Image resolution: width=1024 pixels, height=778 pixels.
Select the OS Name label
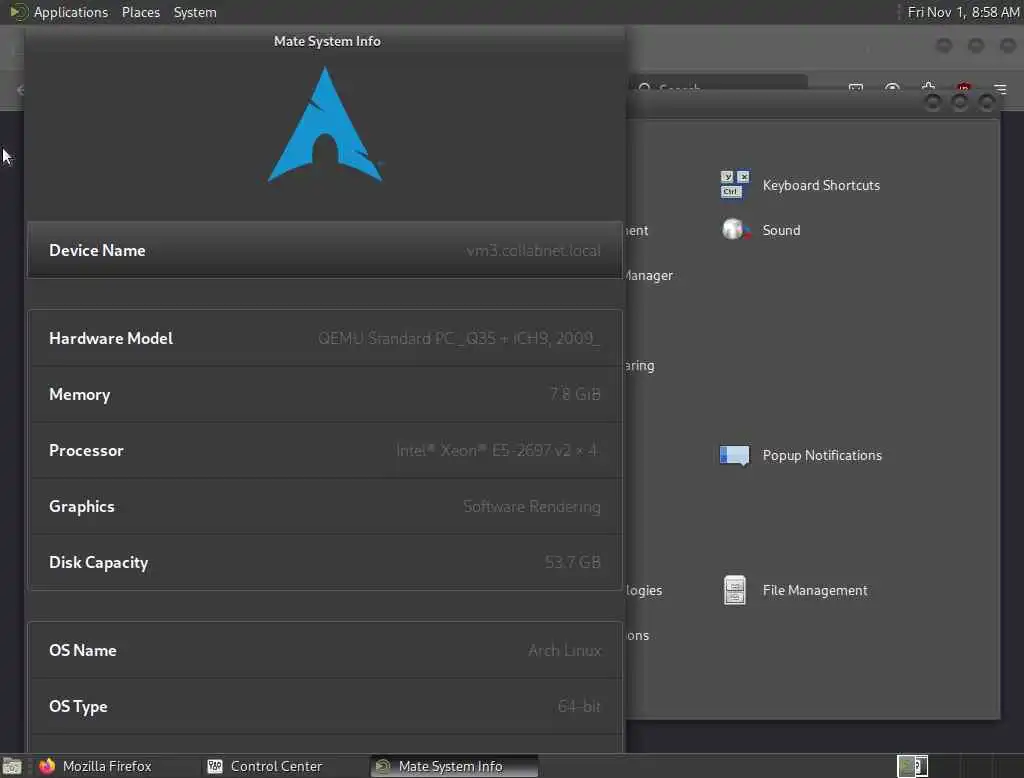pos(83,651)
